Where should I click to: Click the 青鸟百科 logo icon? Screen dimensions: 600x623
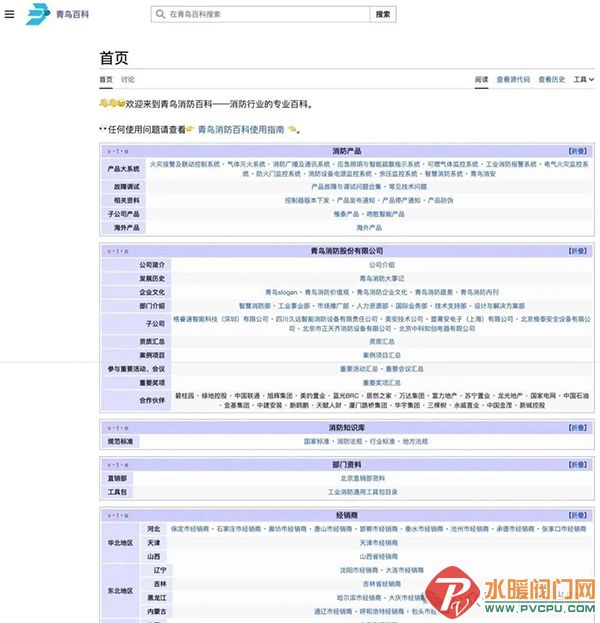pyautogui.click(x=36, y=14)
